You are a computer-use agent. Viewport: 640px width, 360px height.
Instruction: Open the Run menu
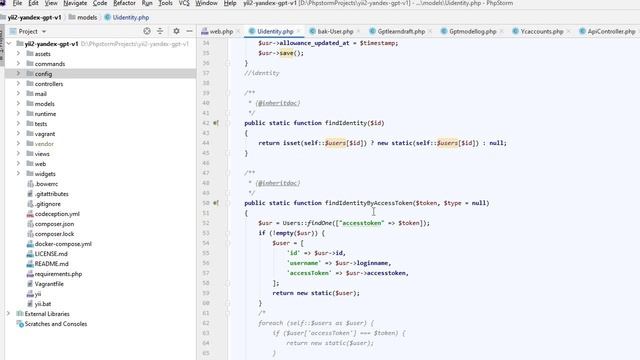pyautogui.click(x=147, y=3)
